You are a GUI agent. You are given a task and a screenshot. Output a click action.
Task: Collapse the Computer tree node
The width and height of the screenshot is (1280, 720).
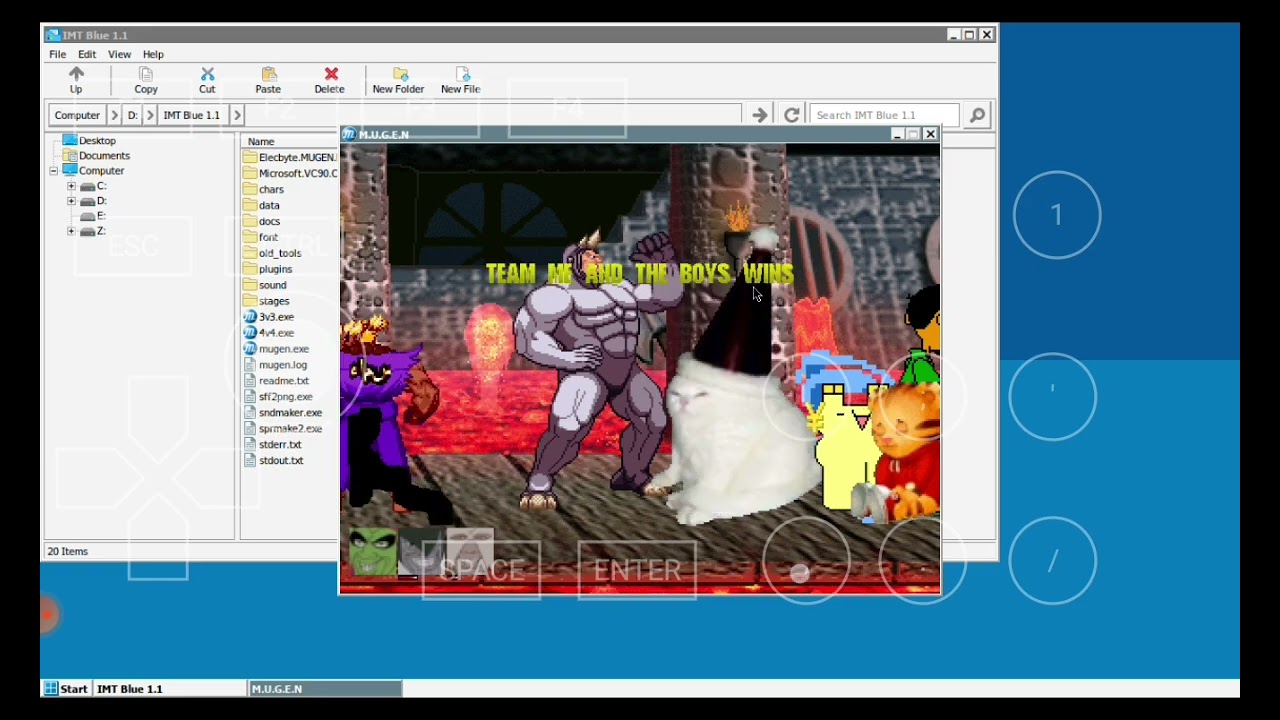pos(54,171)
